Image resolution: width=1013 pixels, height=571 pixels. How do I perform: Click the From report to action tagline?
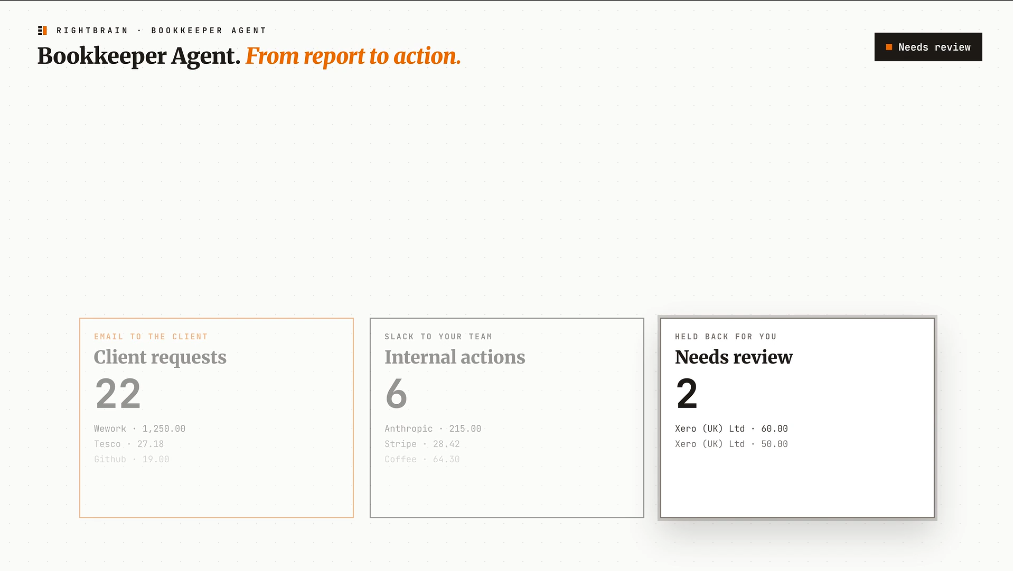tap(353, 56)
